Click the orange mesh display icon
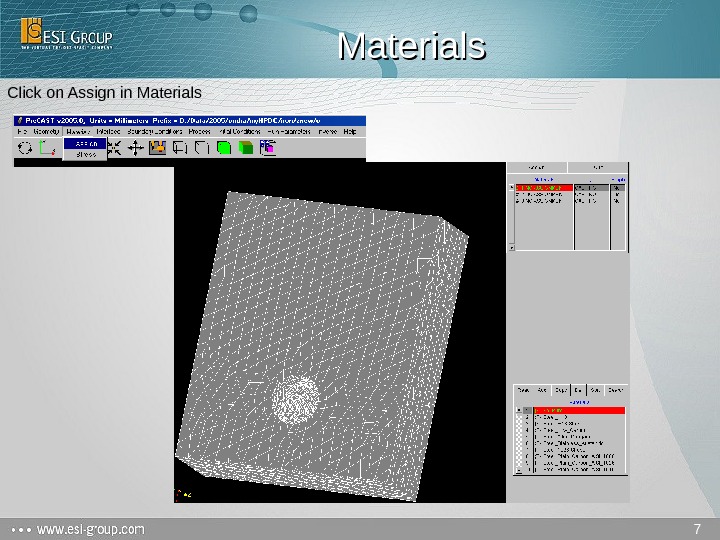This screenshot has width=720, height=540. point(157,148)
